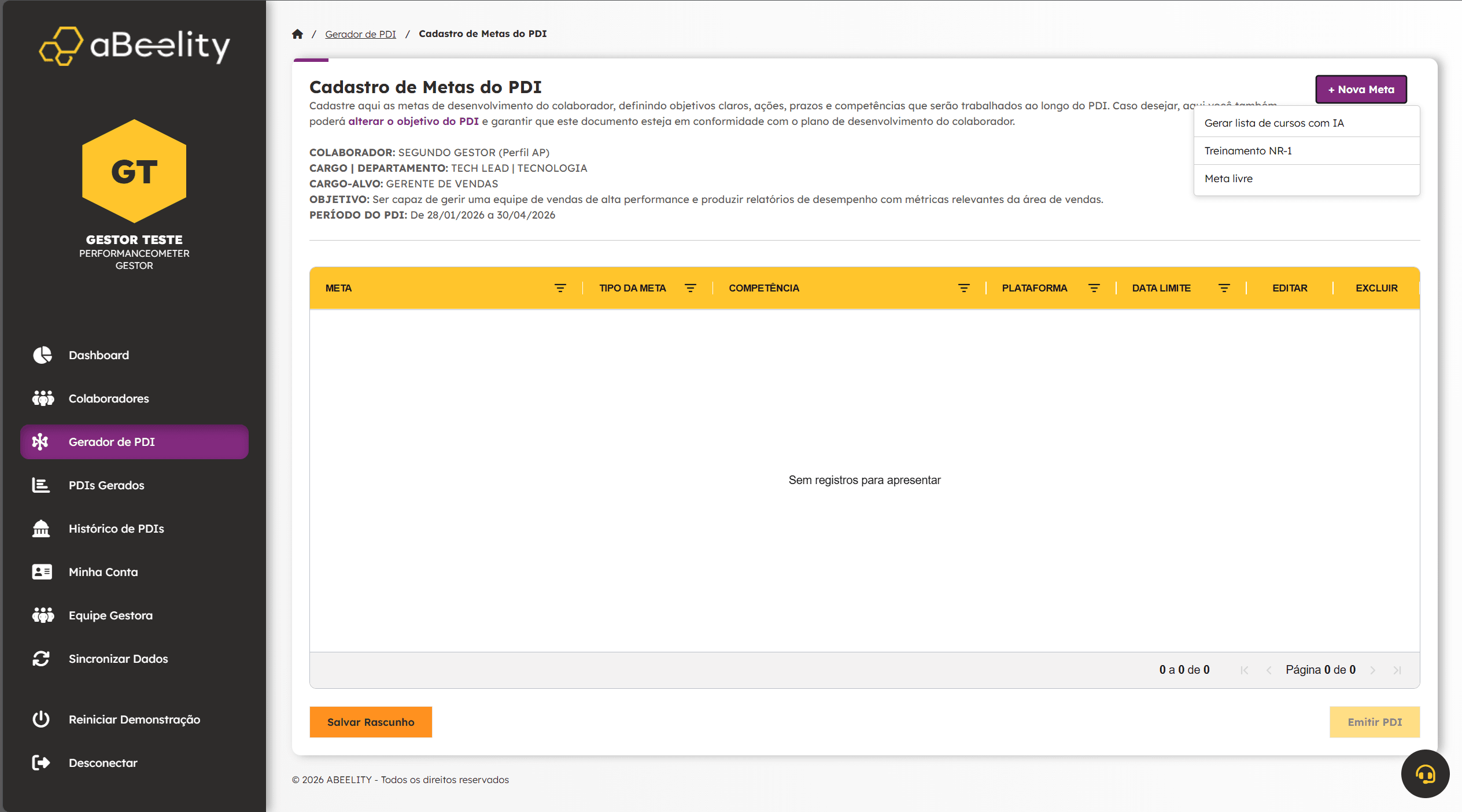Open the alterar o objetivo do PDI link

pyautogui.click(x=413, y=121)
